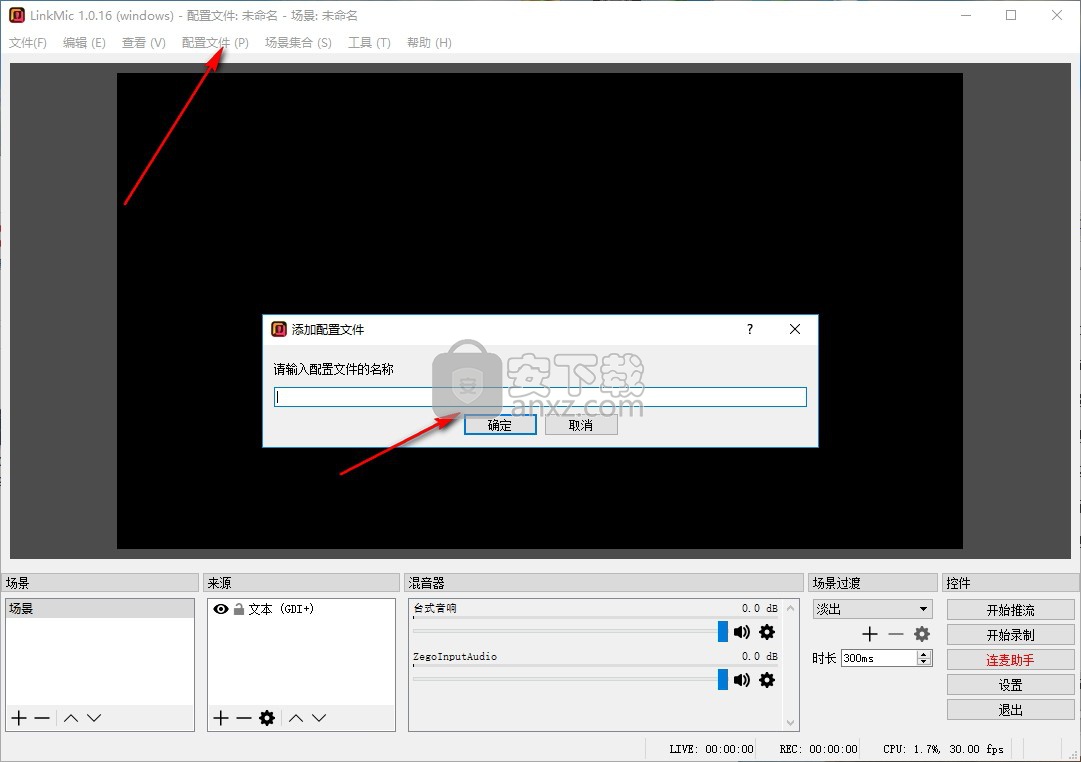1081x762 pixels.
Task: Click 确定 in the add profile dialog
Action: [500, 425]
